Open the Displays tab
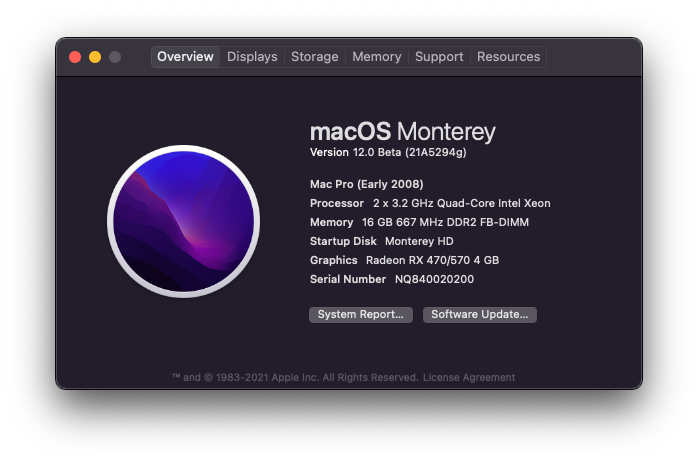The width and height of the screenshot is (698, 463). tap(252, 57)
